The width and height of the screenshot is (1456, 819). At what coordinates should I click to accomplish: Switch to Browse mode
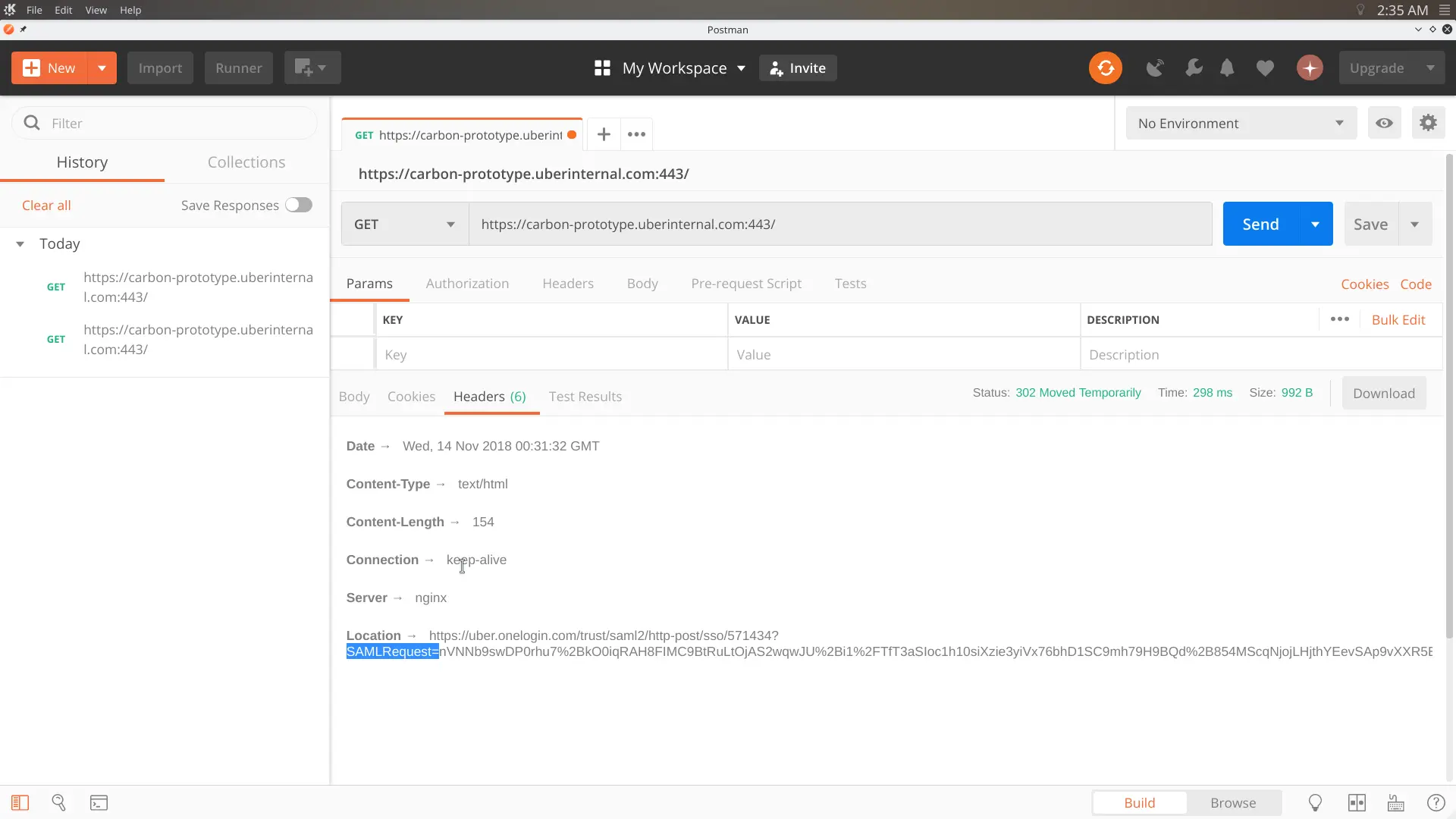pyautogui.click(x=1233, y=803)
